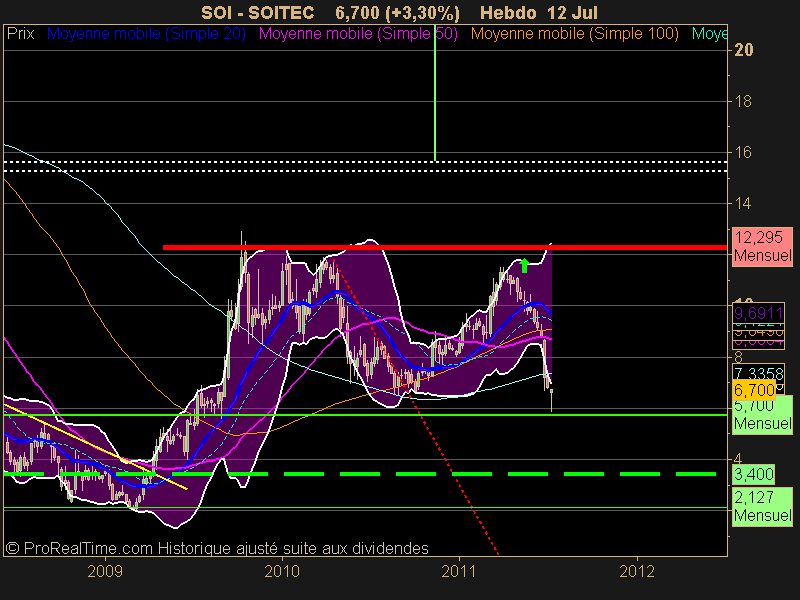Click the 2011 label on time axis
800x600 pixels.
click(459, 571)
